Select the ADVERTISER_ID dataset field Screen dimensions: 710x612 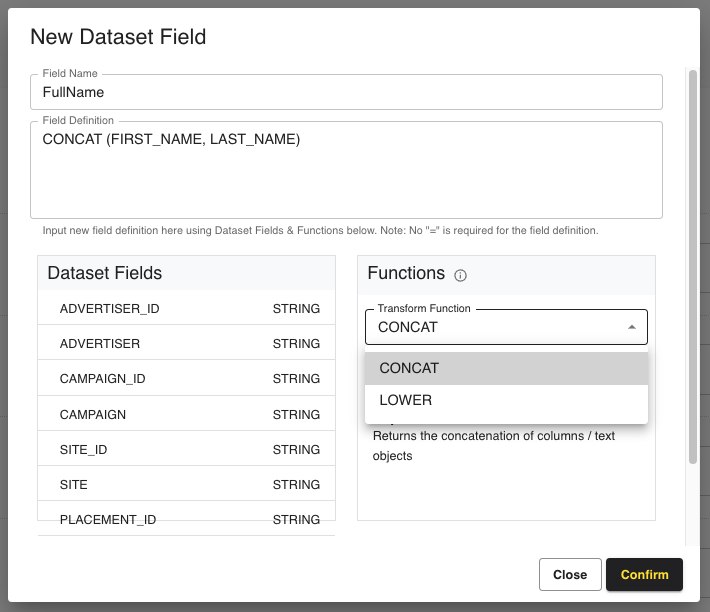point(186,309)
